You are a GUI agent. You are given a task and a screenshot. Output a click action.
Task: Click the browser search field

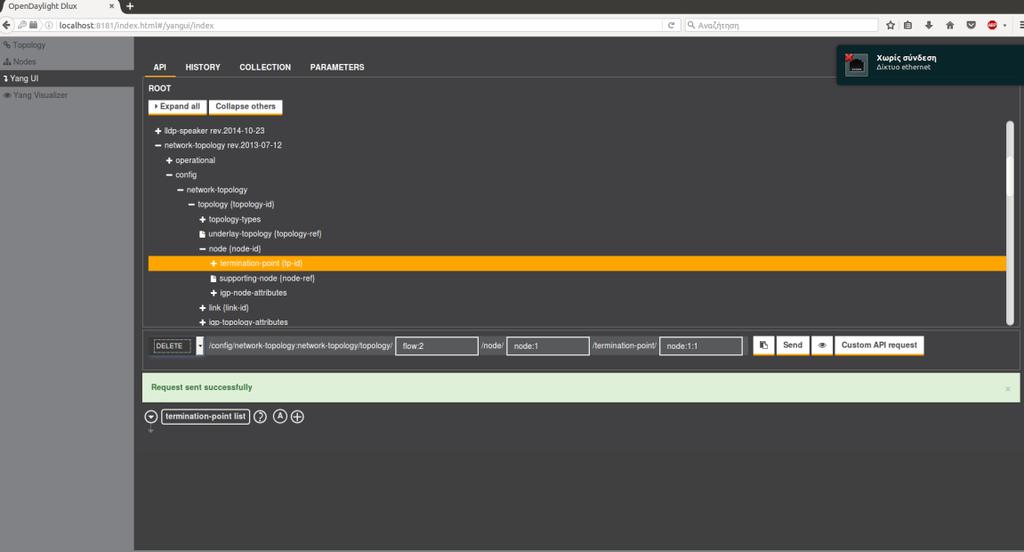[781, 25]
